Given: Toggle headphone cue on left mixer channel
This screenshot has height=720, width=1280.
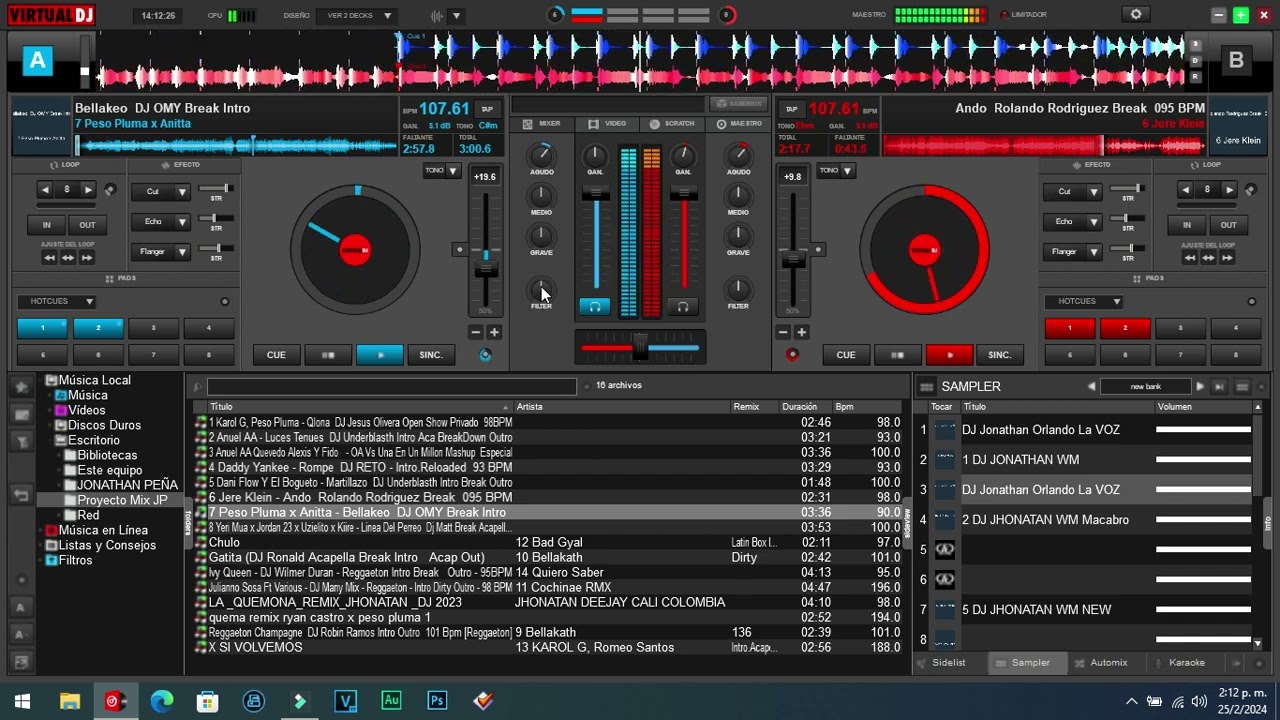Looking at the screenshot, I should coord(595,307).
